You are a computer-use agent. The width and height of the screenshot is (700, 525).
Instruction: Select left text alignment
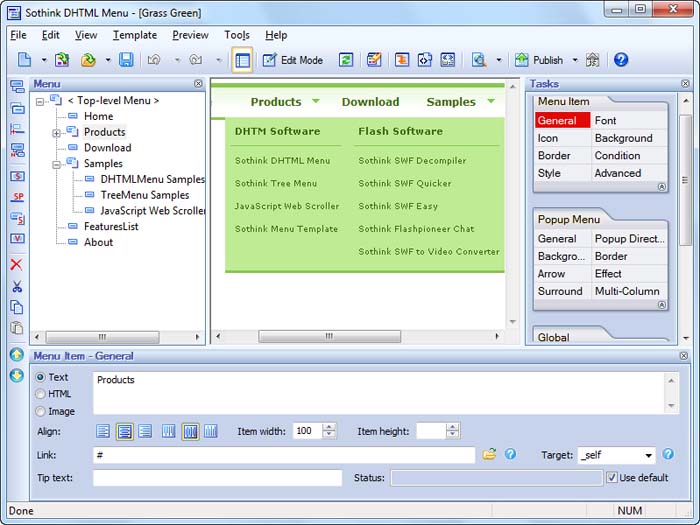click(x=103, y=431)
